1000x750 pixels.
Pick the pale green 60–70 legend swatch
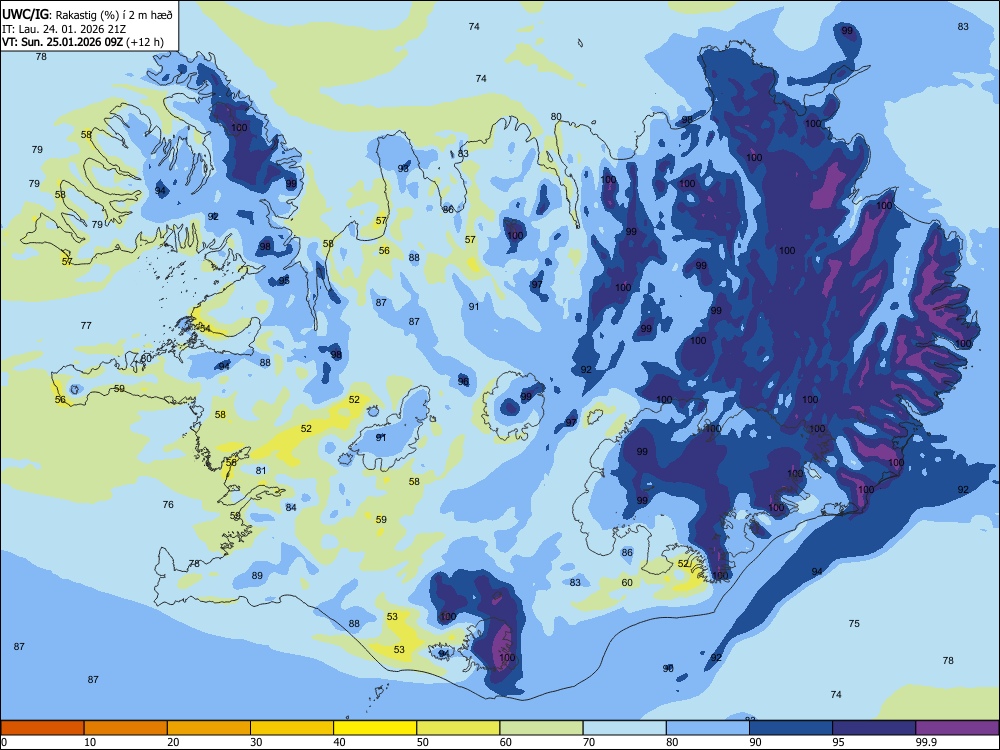(541, 728)
